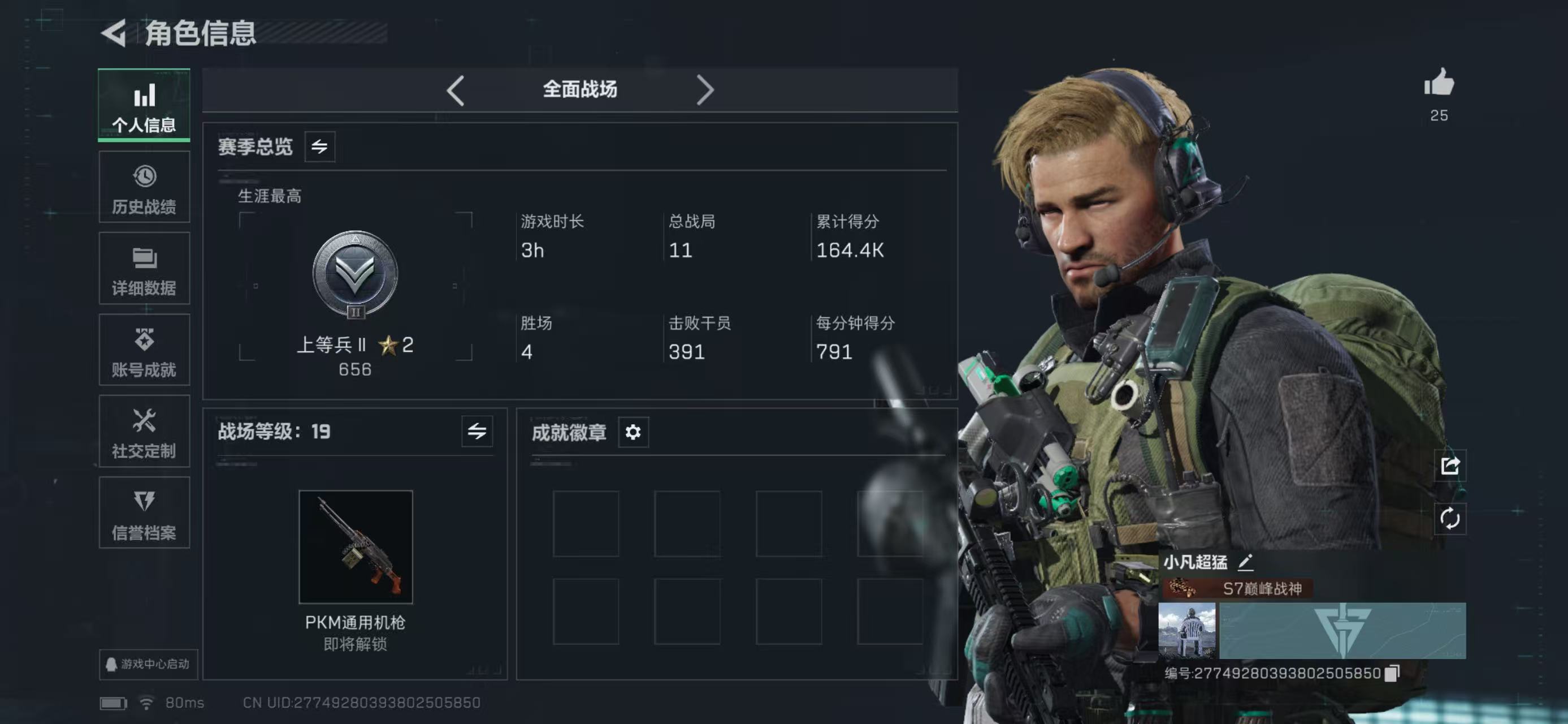Open the 详细数据 tab
The width and height of the screenshot is (1568, 724).
click(144, 269)
